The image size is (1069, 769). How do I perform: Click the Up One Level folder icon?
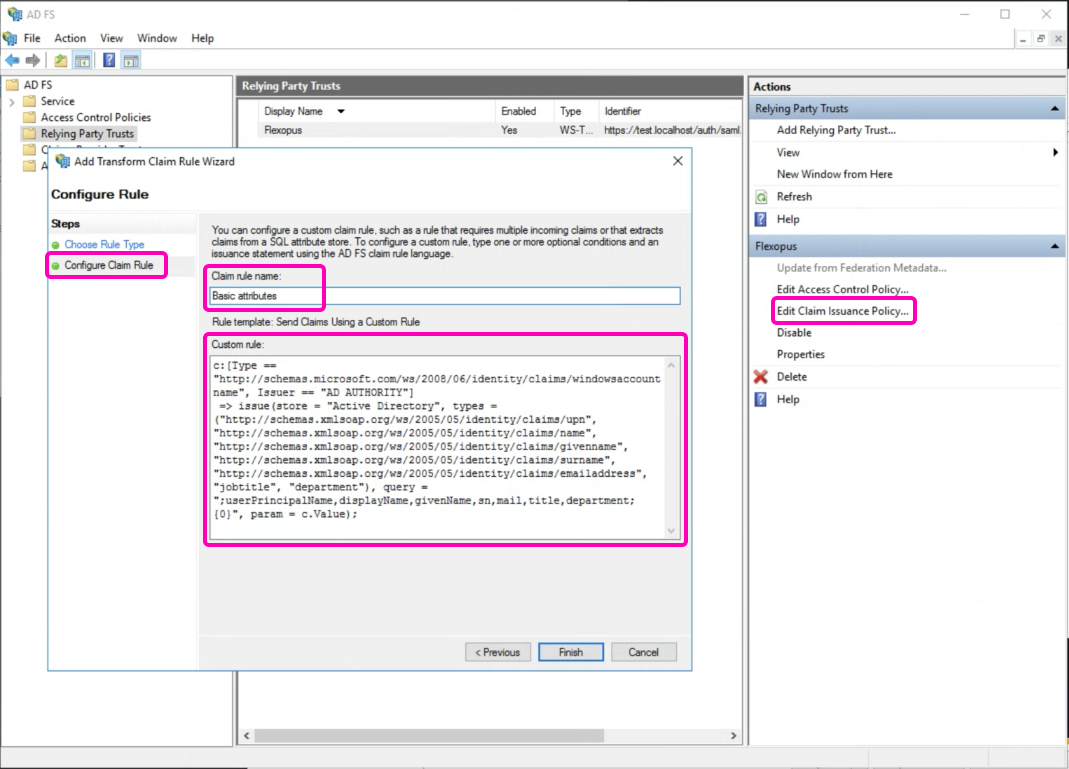(x=61, y=61)
